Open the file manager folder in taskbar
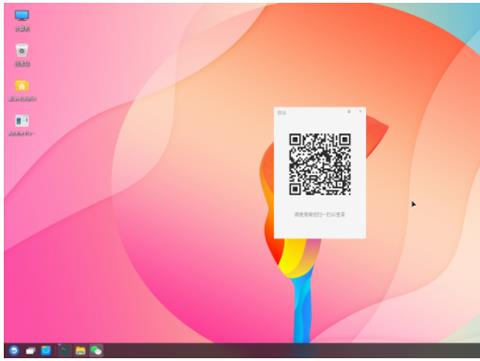The height and width of the screenshot is (361, 480). (x=80, y=350)
